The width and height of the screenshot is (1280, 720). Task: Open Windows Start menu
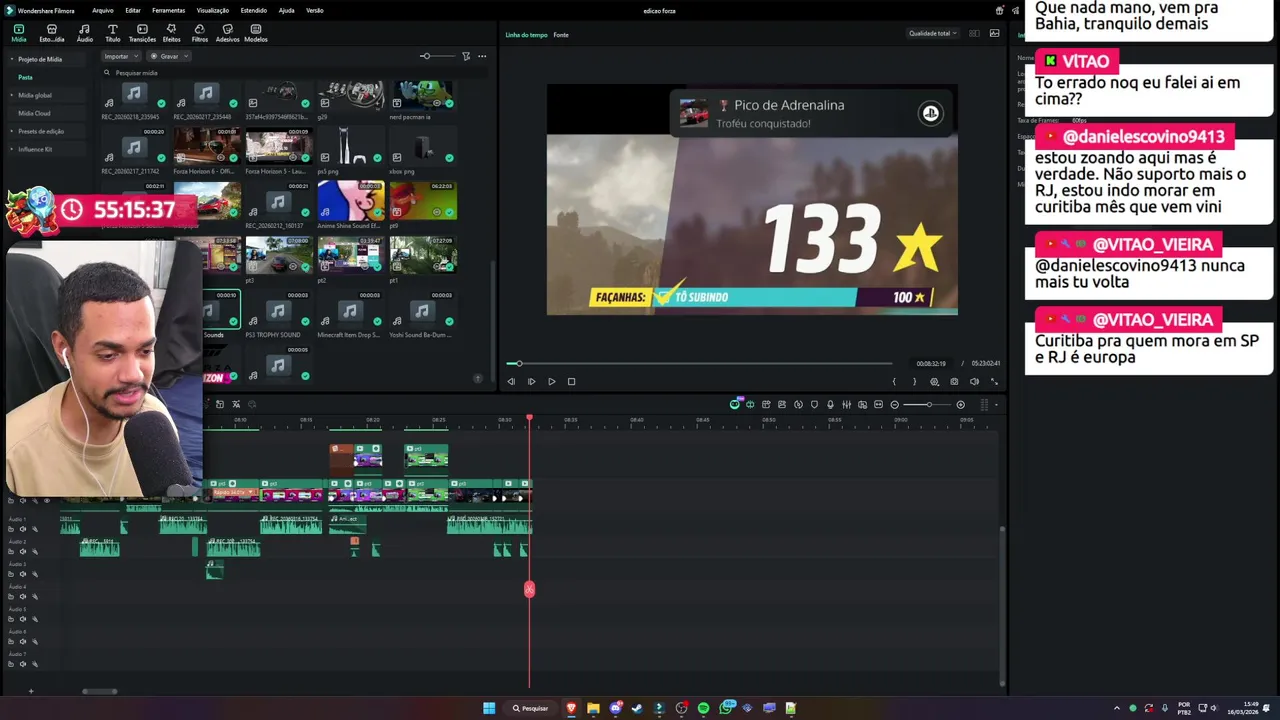click(x=489, y=708)
